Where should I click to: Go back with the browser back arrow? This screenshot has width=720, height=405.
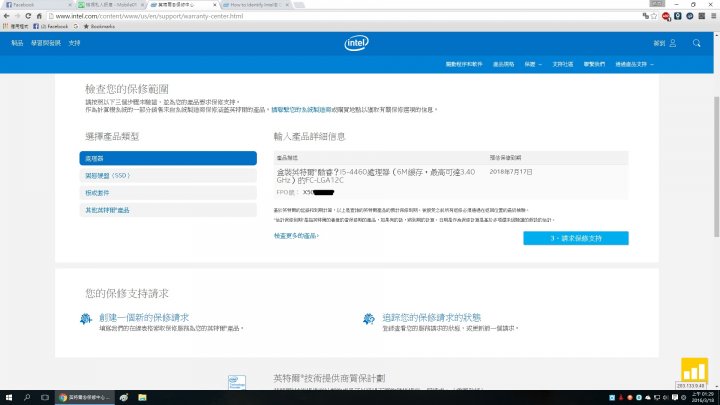pyautogui.click(x=6, y=16)
